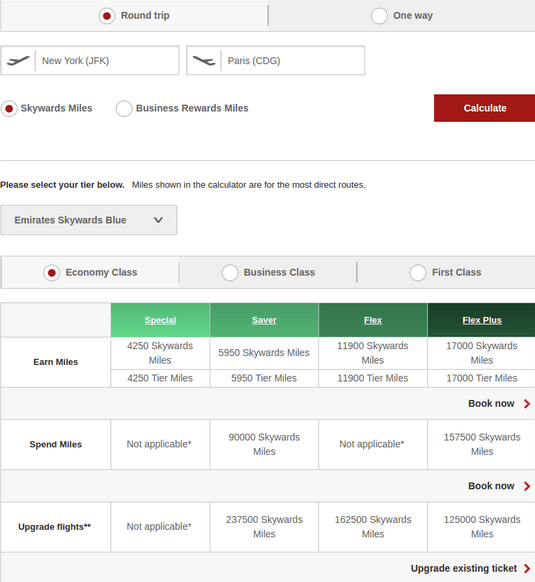Choose Business Rewards Miles option
Screen dimensions: 535x582
point(124,108)
